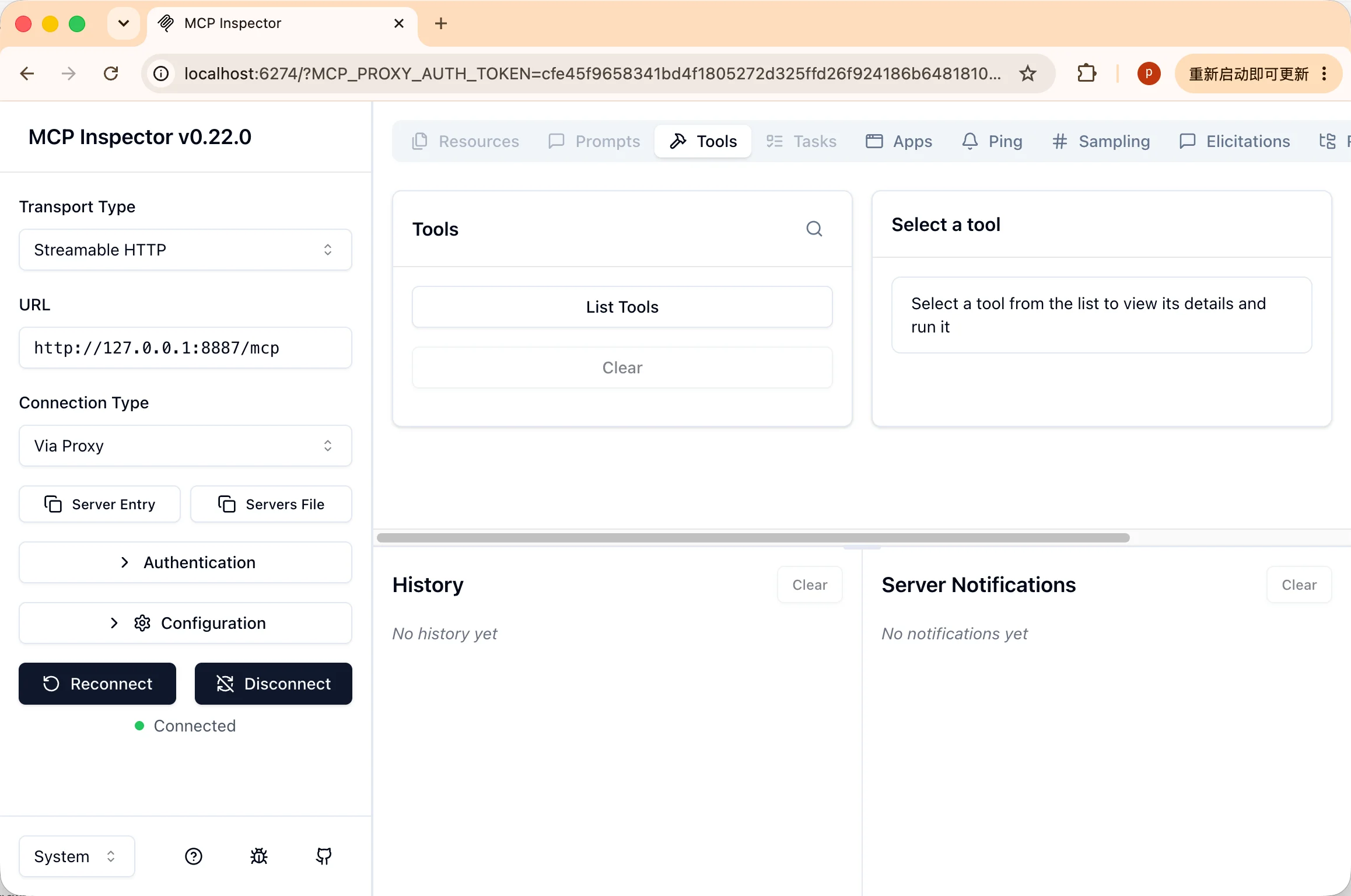Go back with the browser back arrow
1351x896 pixels.
[x=27, y=73]
